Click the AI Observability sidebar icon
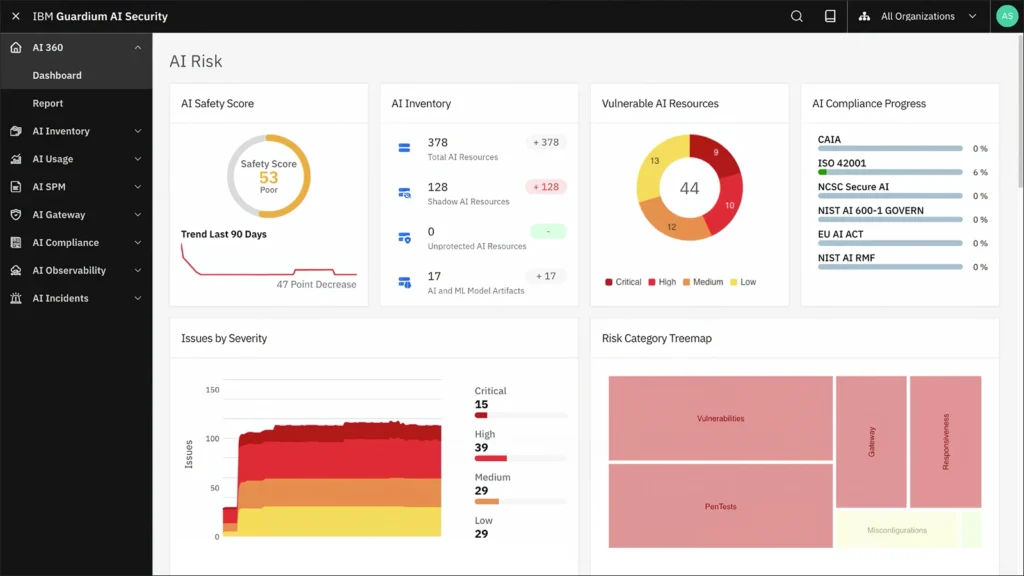 [x=16, y=270]
